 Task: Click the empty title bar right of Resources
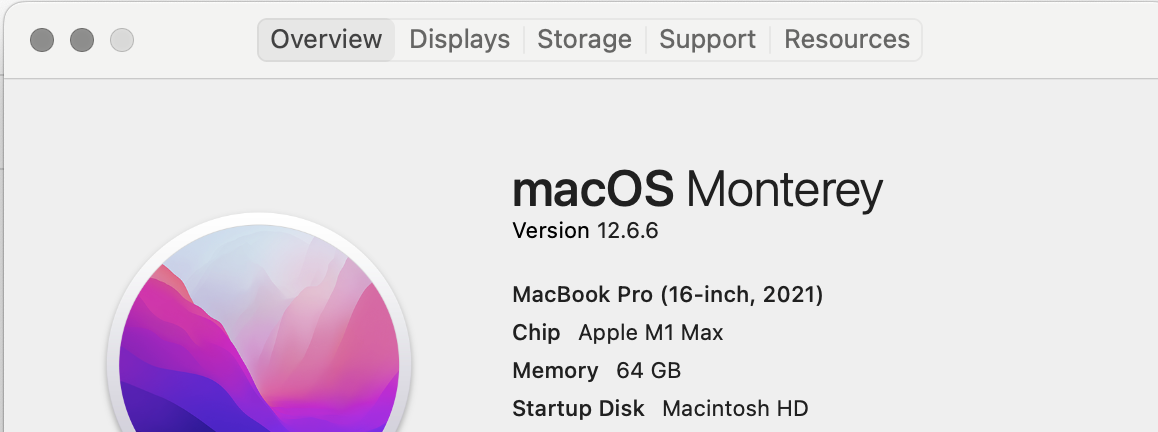coord(1038,39)
